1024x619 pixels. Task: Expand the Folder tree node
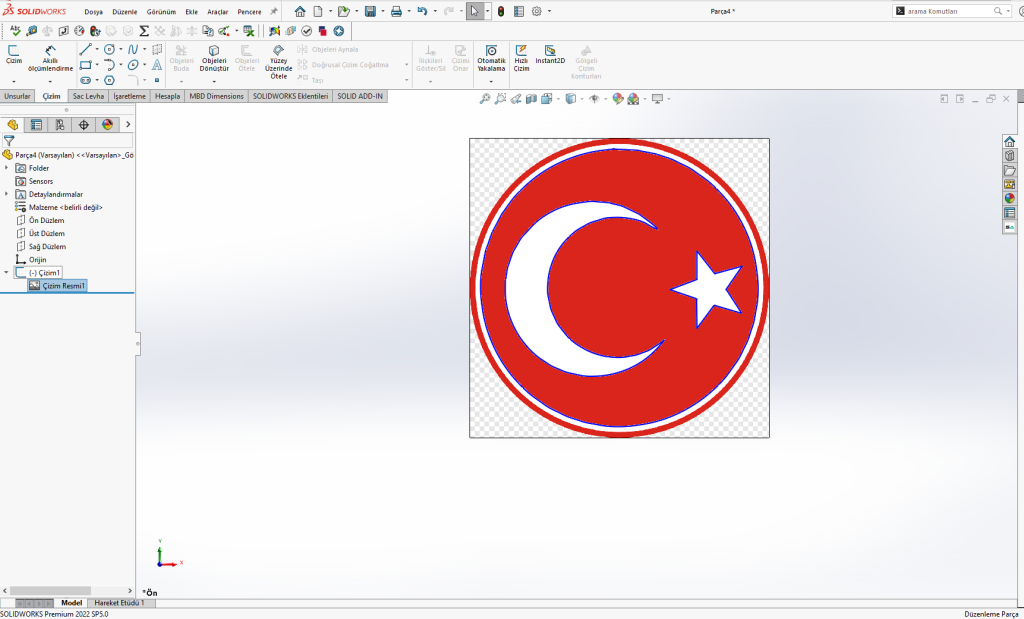pos(7,168)
